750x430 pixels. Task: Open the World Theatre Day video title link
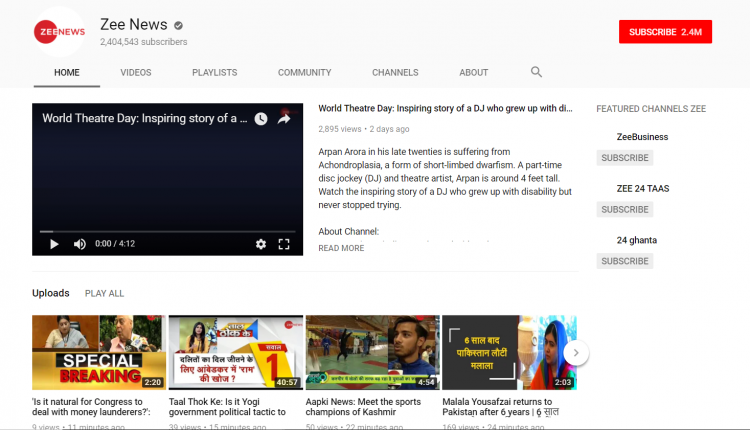[445, 109]
